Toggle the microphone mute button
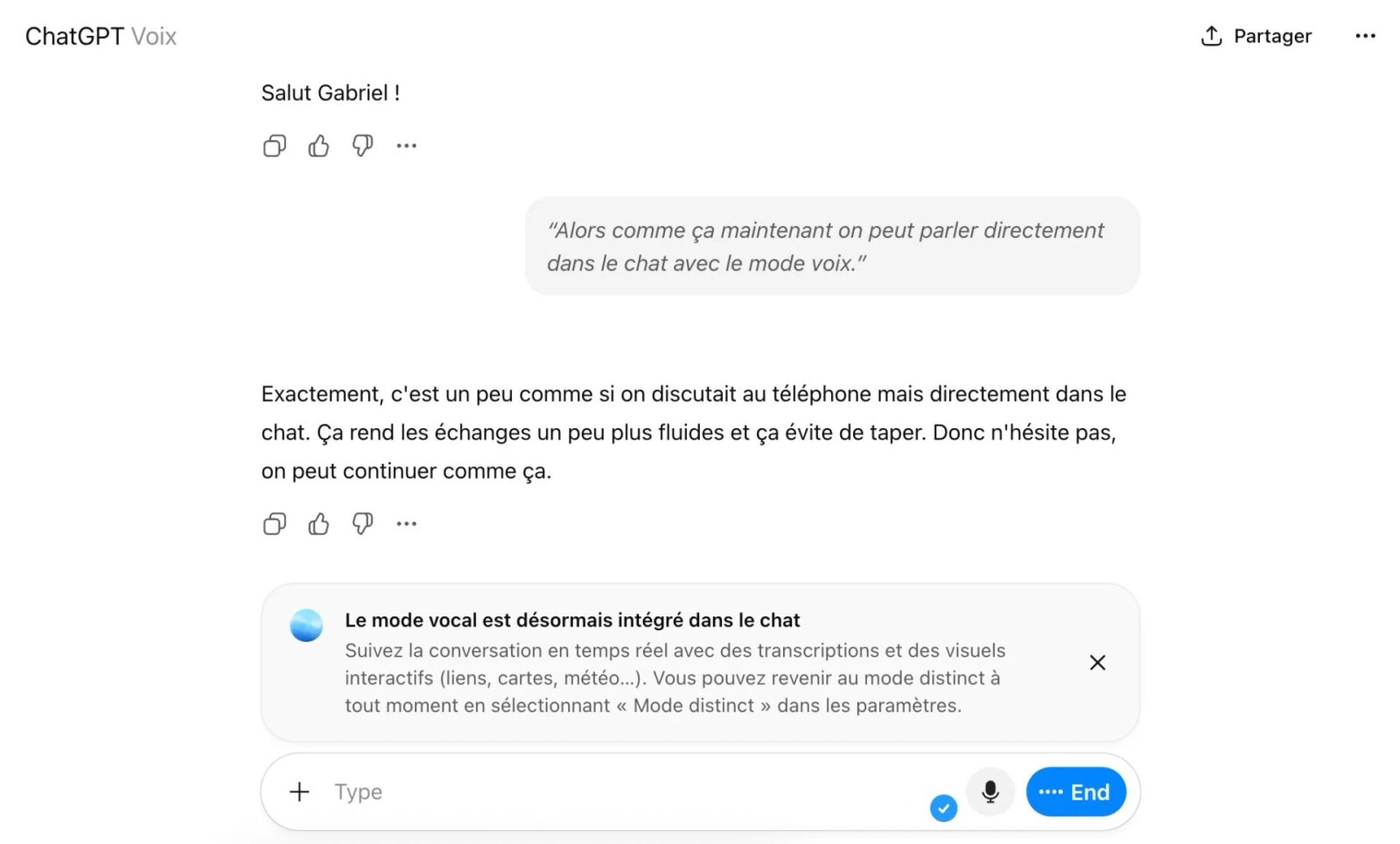The height and width of the screenshot is (844, 1400). (x=990, y=791)
